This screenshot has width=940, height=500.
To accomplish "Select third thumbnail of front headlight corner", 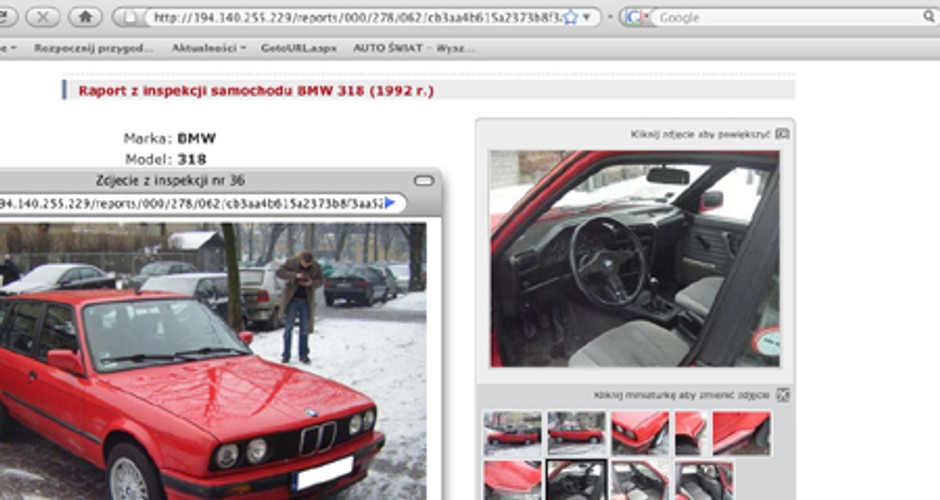I will click(640, 433).
